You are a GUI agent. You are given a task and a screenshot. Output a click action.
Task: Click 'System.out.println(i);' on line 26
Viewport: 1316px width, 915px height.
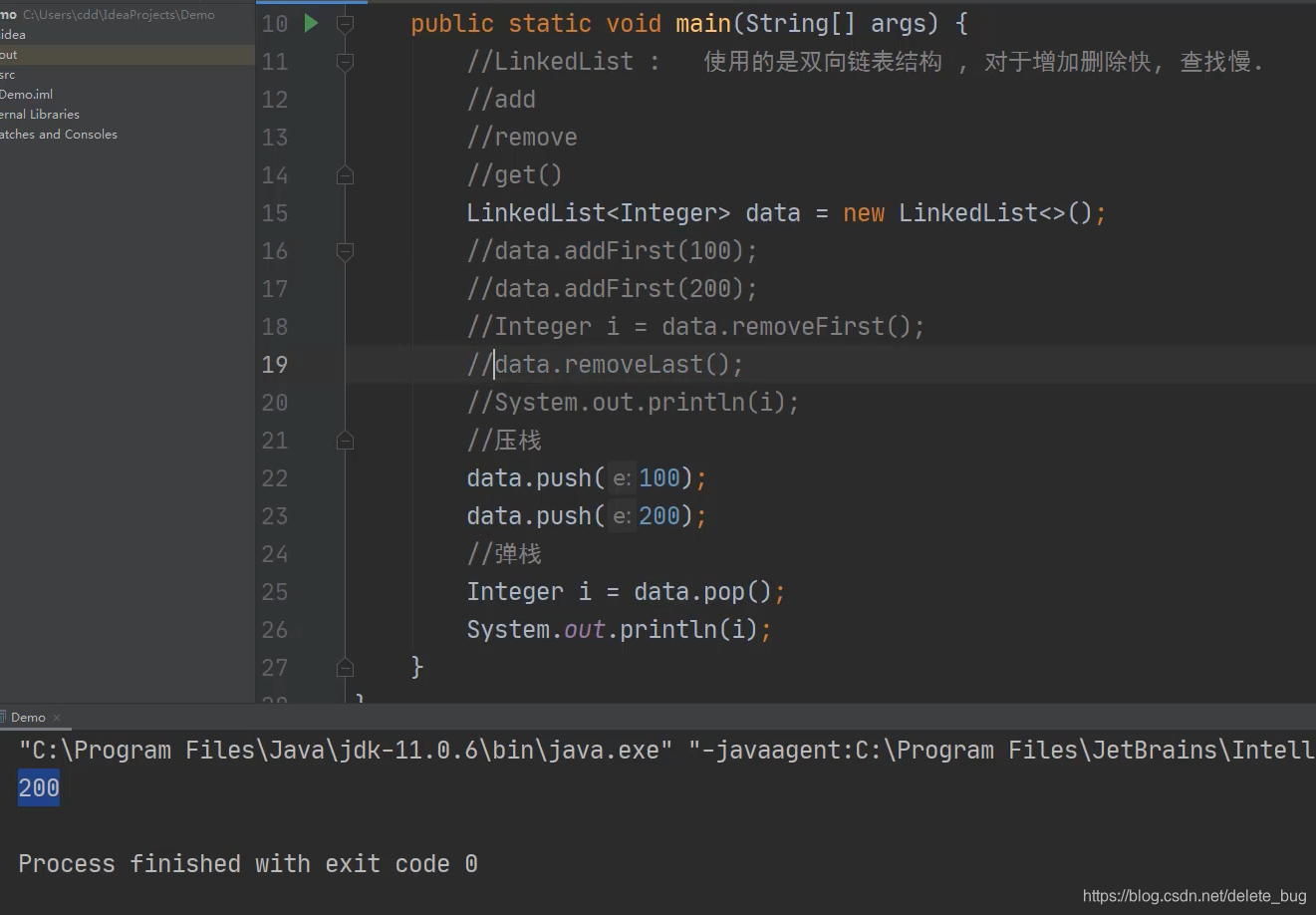click(x=620, y=630)
